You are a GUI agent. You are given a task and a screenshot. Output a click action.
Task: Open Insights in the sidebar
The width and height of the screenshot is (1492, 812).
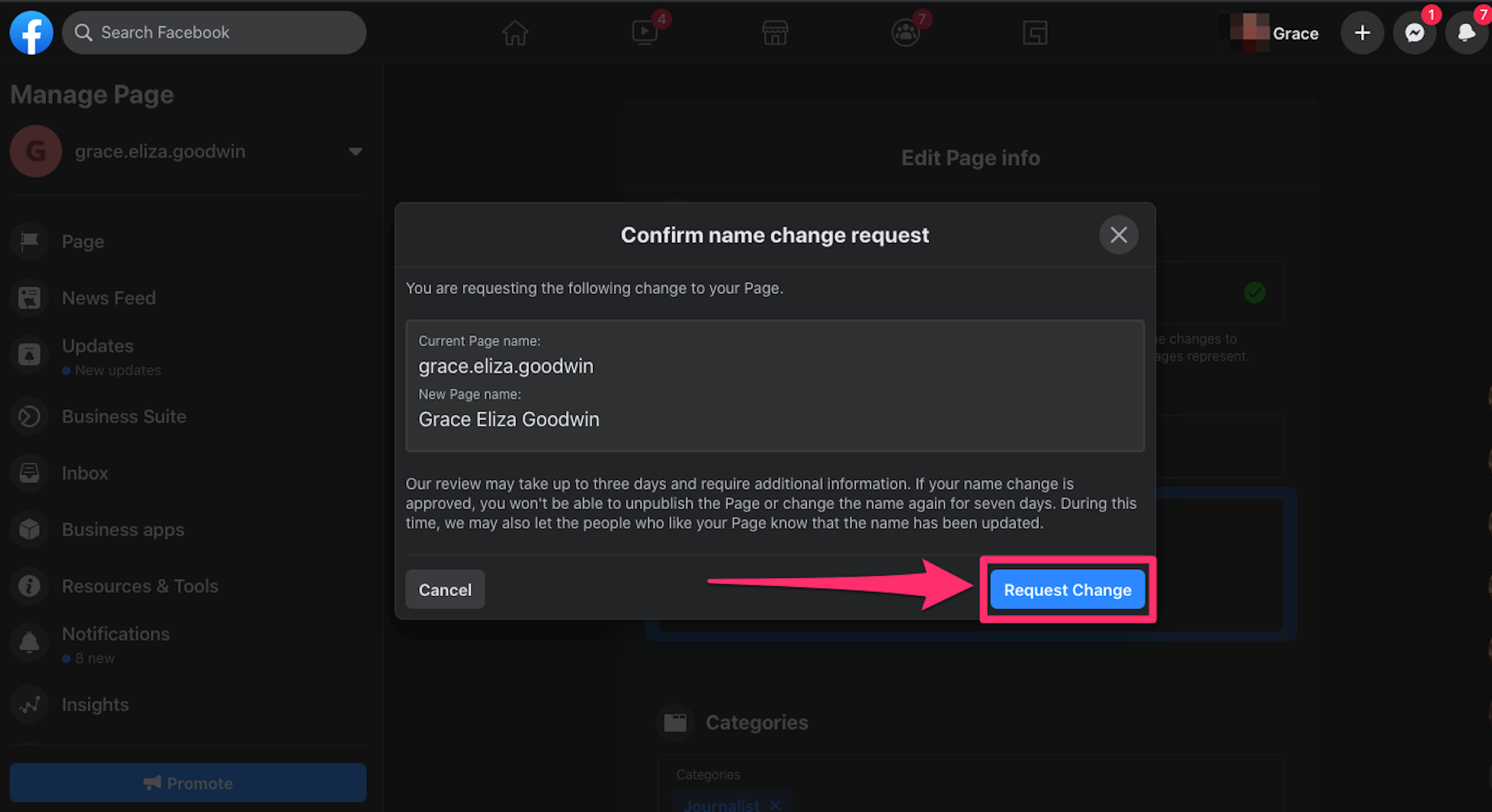coord(188,705)
